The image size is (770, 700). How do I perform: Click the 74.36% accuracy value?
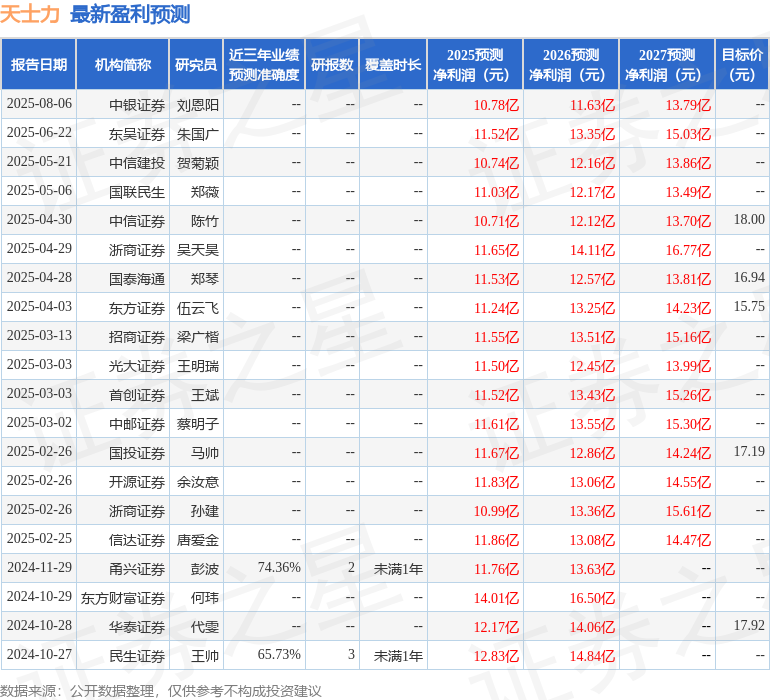point(279,567)
